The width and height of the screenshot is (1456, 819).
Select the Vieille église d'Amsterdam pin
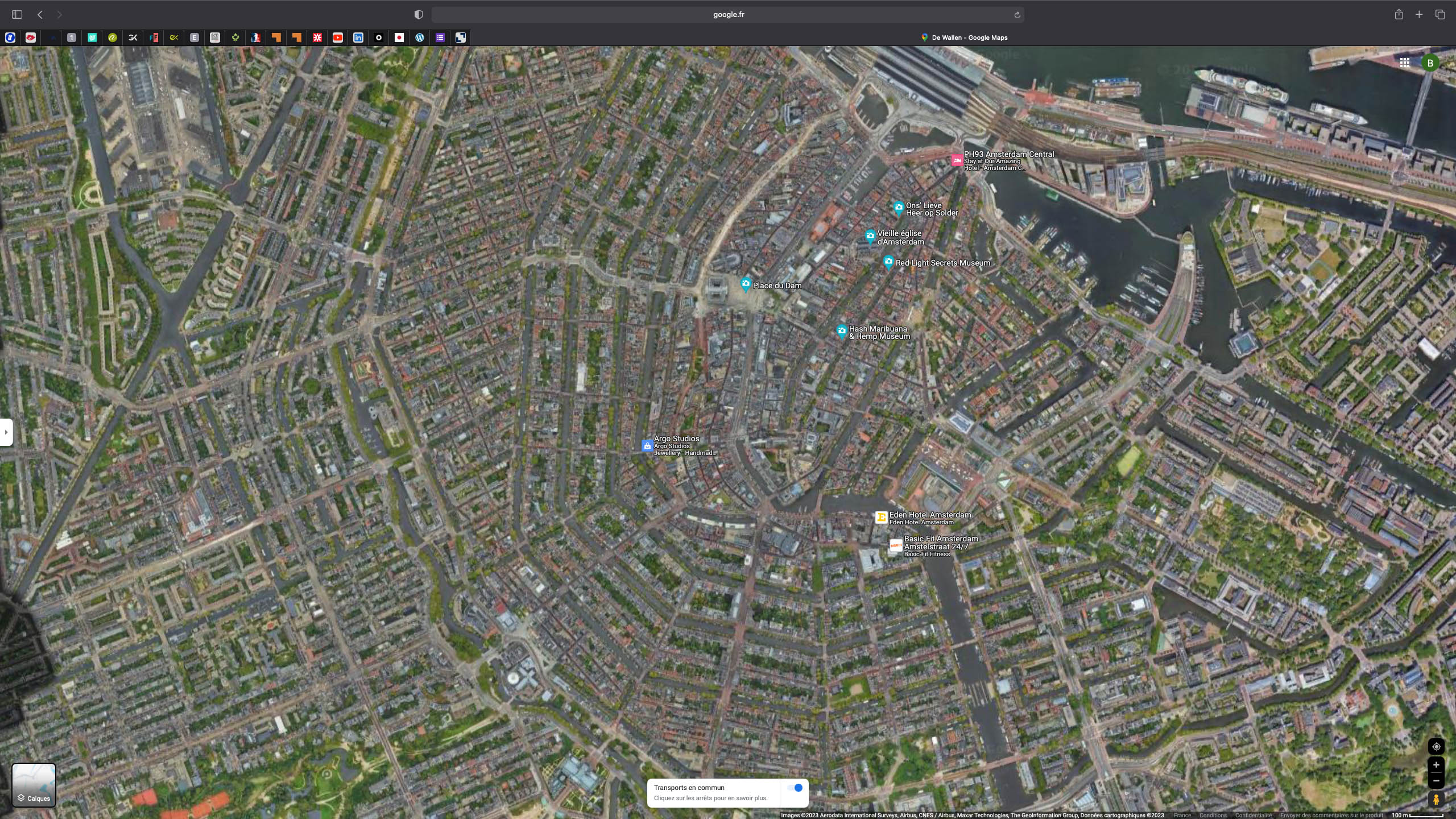(x=870, y=236)
